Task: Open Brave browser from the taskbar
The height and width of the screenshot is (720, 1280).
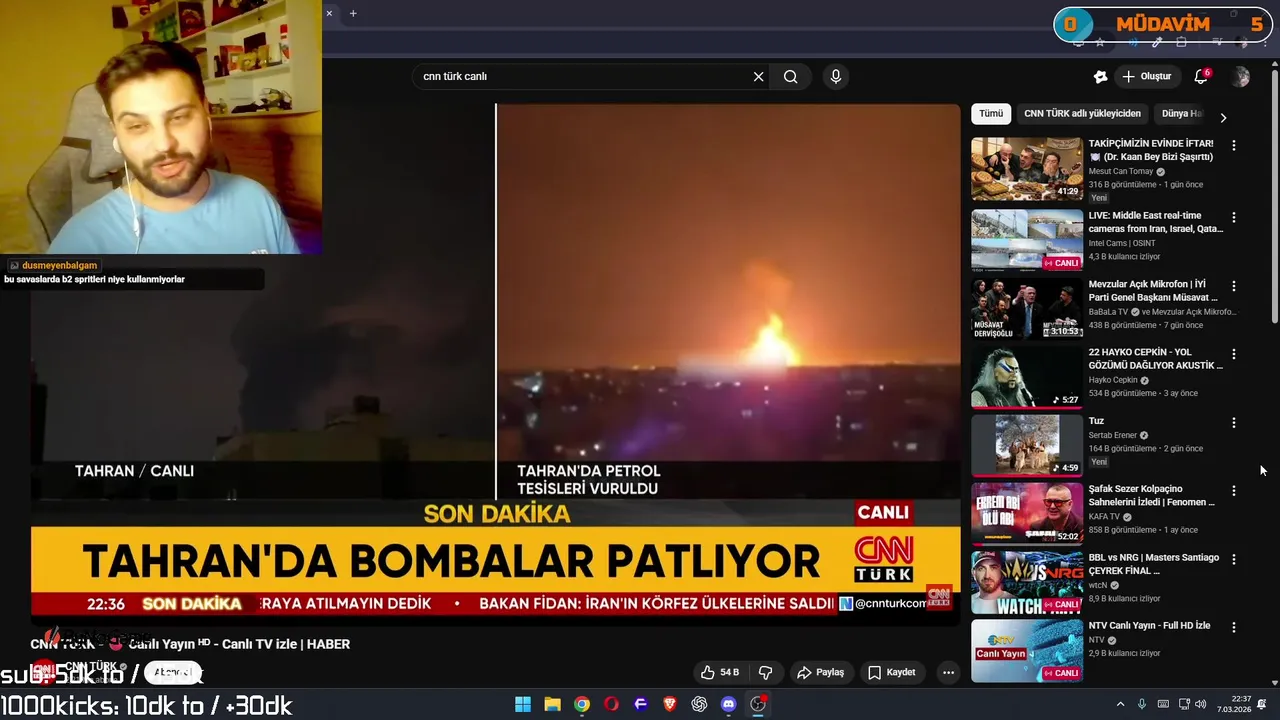Action: 670,704
